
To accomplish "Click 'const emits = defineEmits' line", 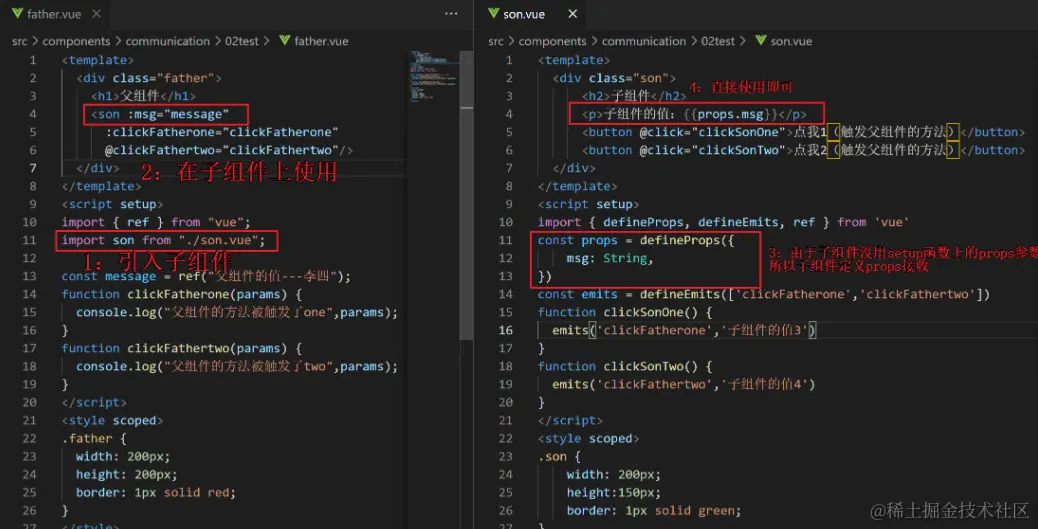I will point(763,294).
